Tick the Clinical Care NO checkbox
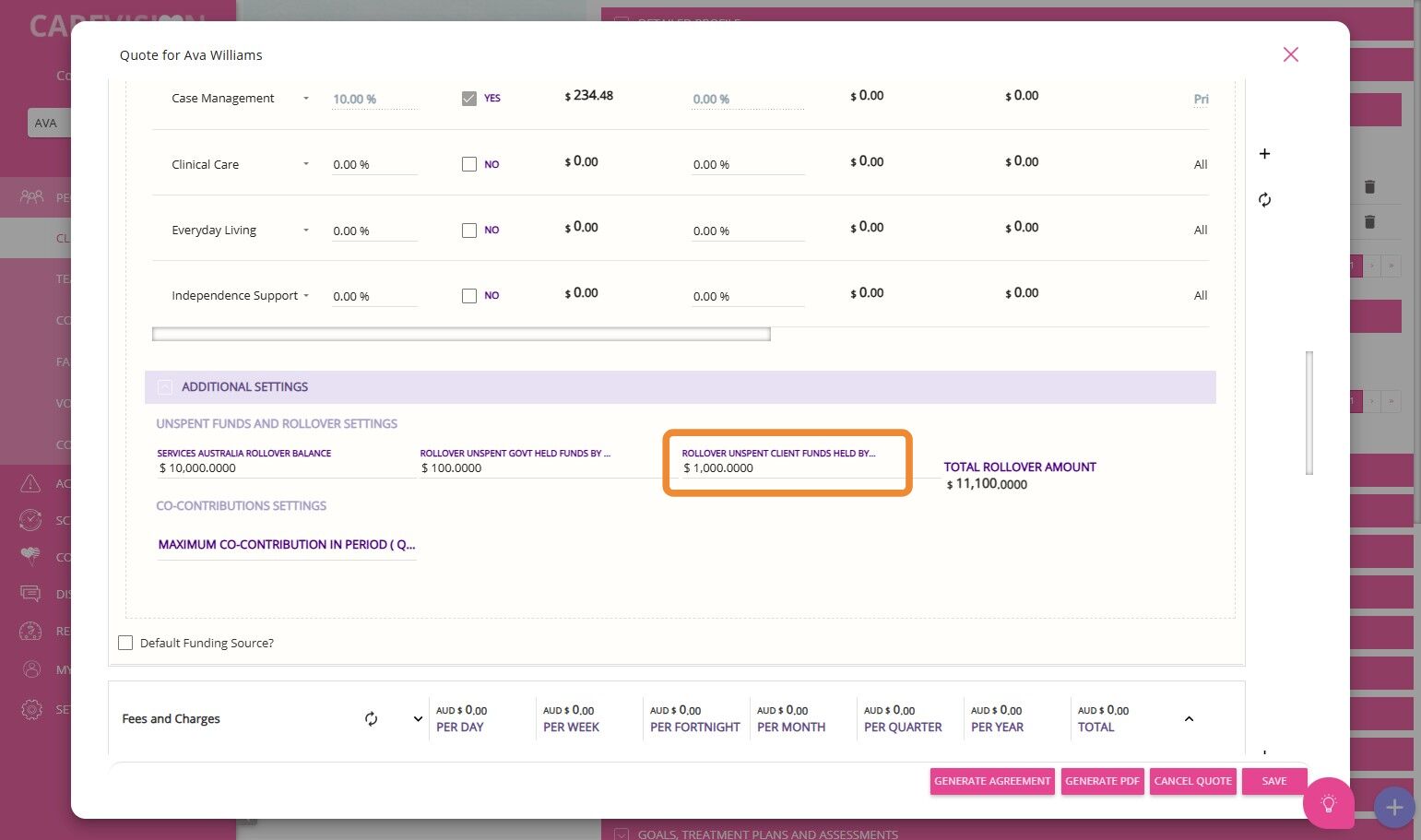 [x=469, y=164]
